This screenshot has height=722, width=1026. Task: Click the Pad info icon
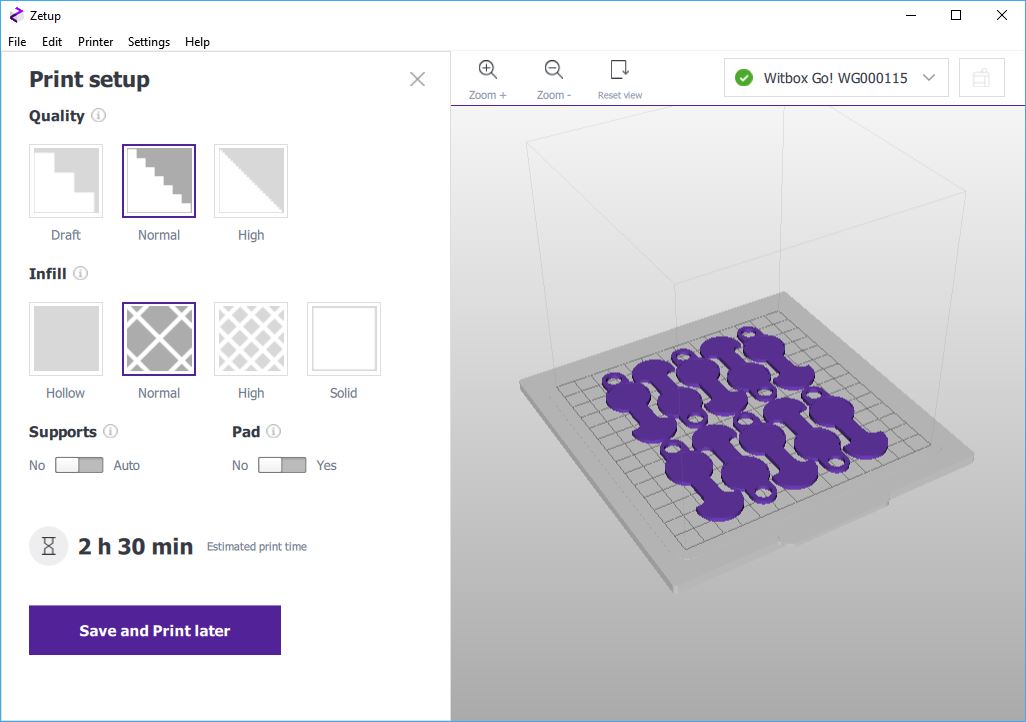point(273,432)
